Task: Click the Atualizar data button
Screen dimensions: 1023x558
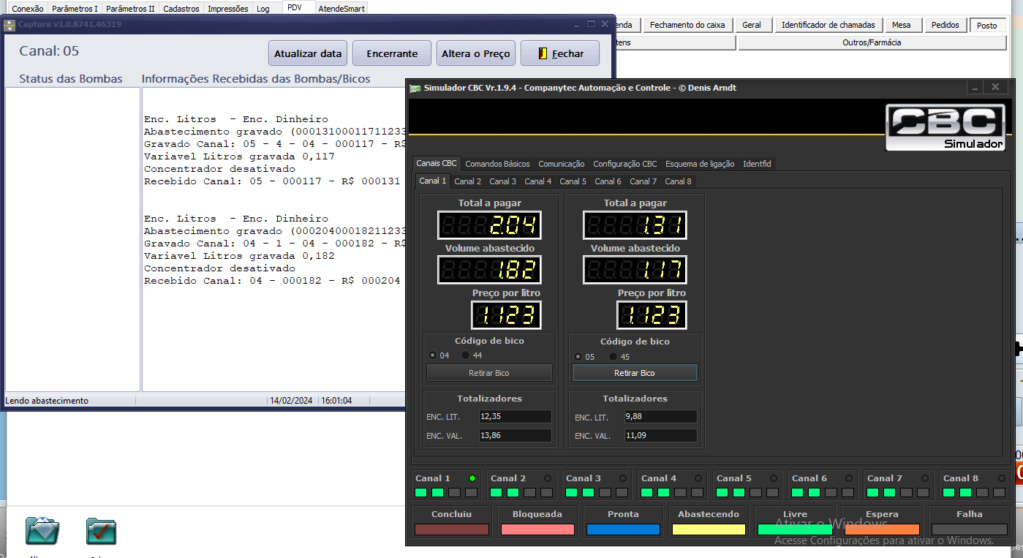Action: (x=307, y=54)
